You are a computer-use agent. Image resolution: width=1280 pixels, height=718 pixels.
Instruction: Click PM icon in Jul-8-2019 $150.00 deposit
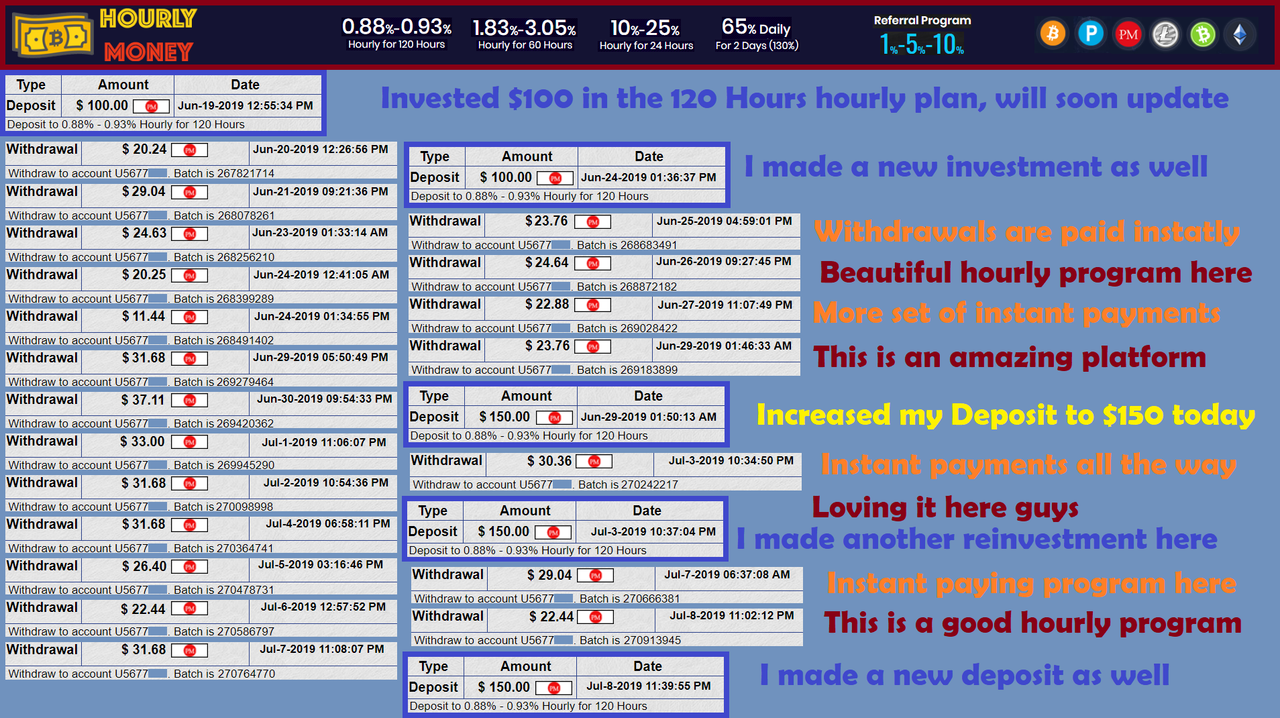[x=553, y=688]
